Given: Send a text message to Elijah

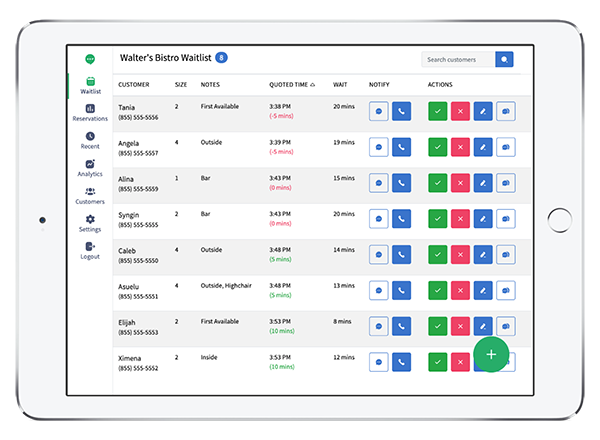Looking at the screenshot, I should tap(379, 326).
